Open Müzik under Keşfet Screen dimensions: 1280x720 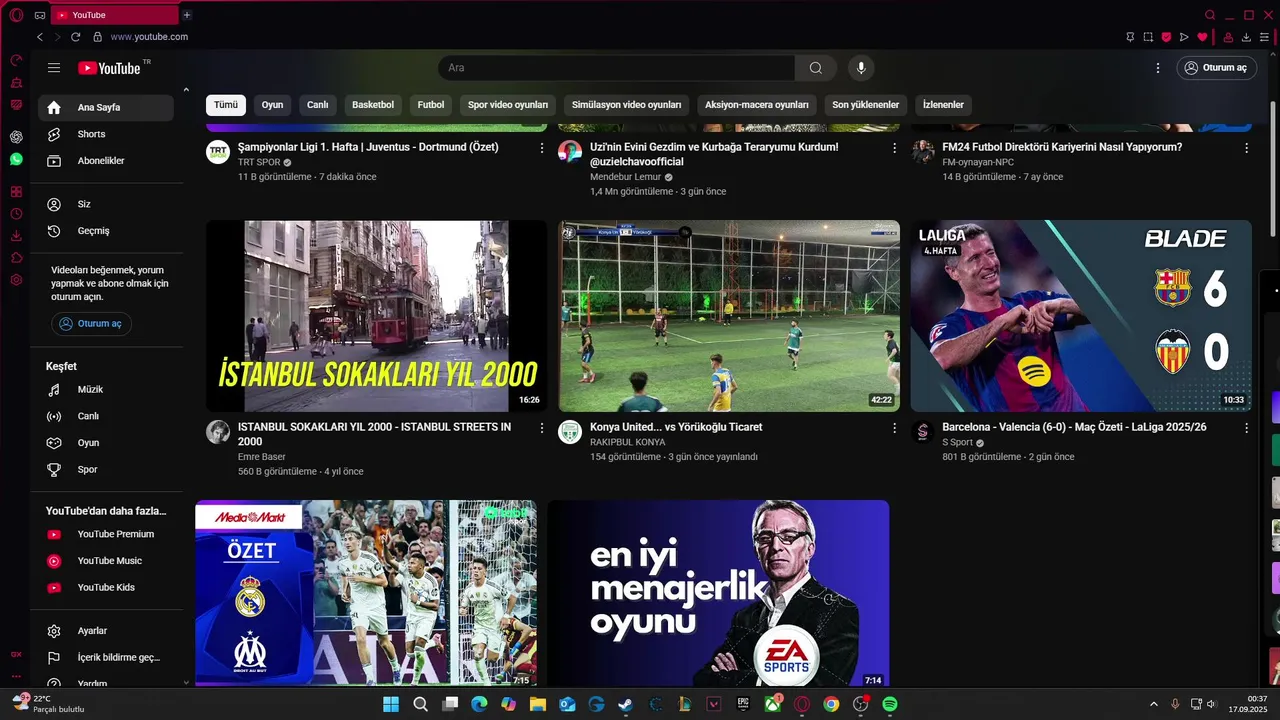[106, 389]
